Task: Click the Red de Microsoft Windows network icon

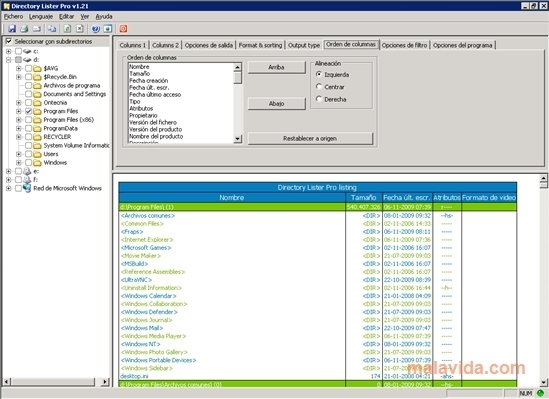Action: [x=27, y=188]
